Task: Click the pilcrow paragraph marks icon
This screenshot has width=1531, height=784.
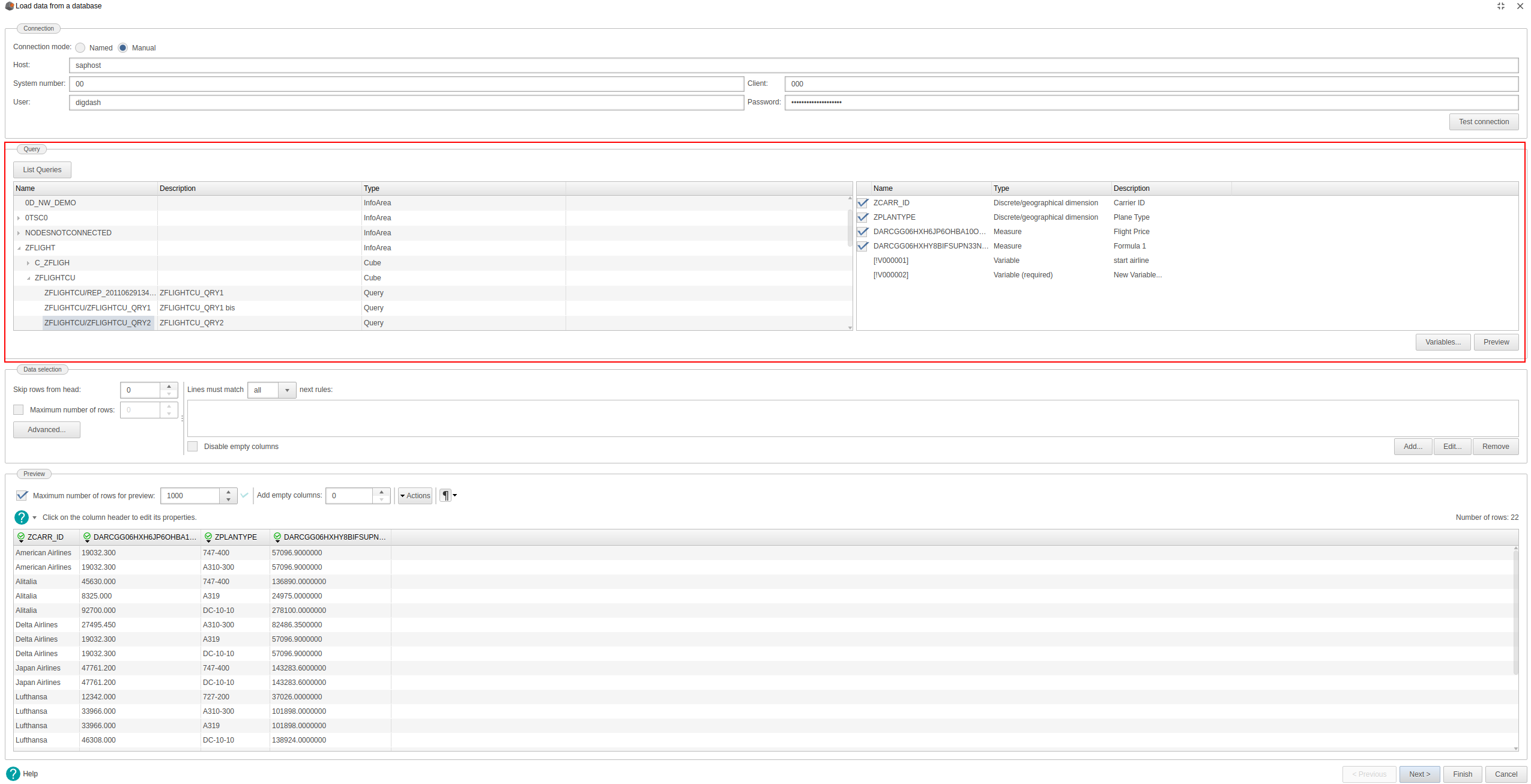Action: click(445, 495)
